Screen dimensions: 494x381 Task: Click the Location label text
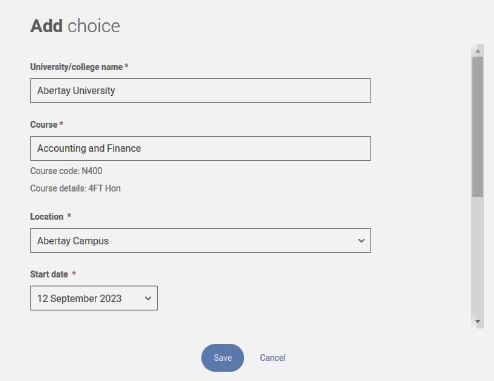point(47,217)
